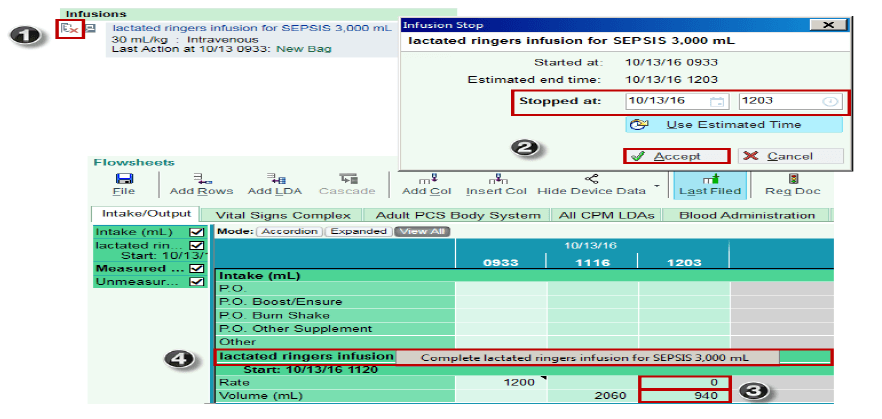The height and width of the screenshot is (419, 882).
Task: Click the Add Rows toolbar icon
Action: tap(201, 179)
